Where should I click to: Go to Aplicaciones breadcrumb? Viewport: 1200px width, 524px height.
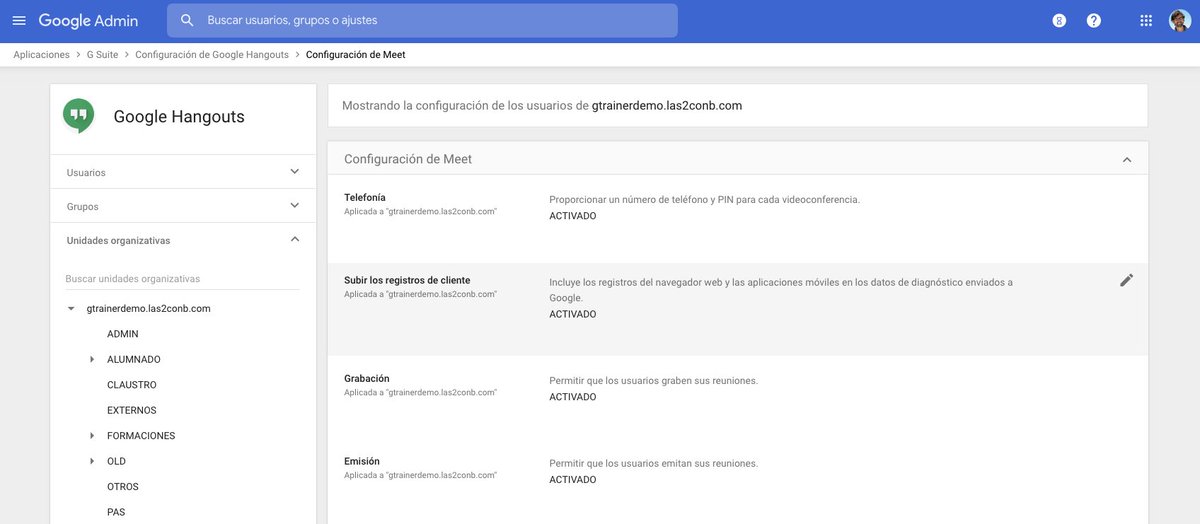(x=42, y=55)
